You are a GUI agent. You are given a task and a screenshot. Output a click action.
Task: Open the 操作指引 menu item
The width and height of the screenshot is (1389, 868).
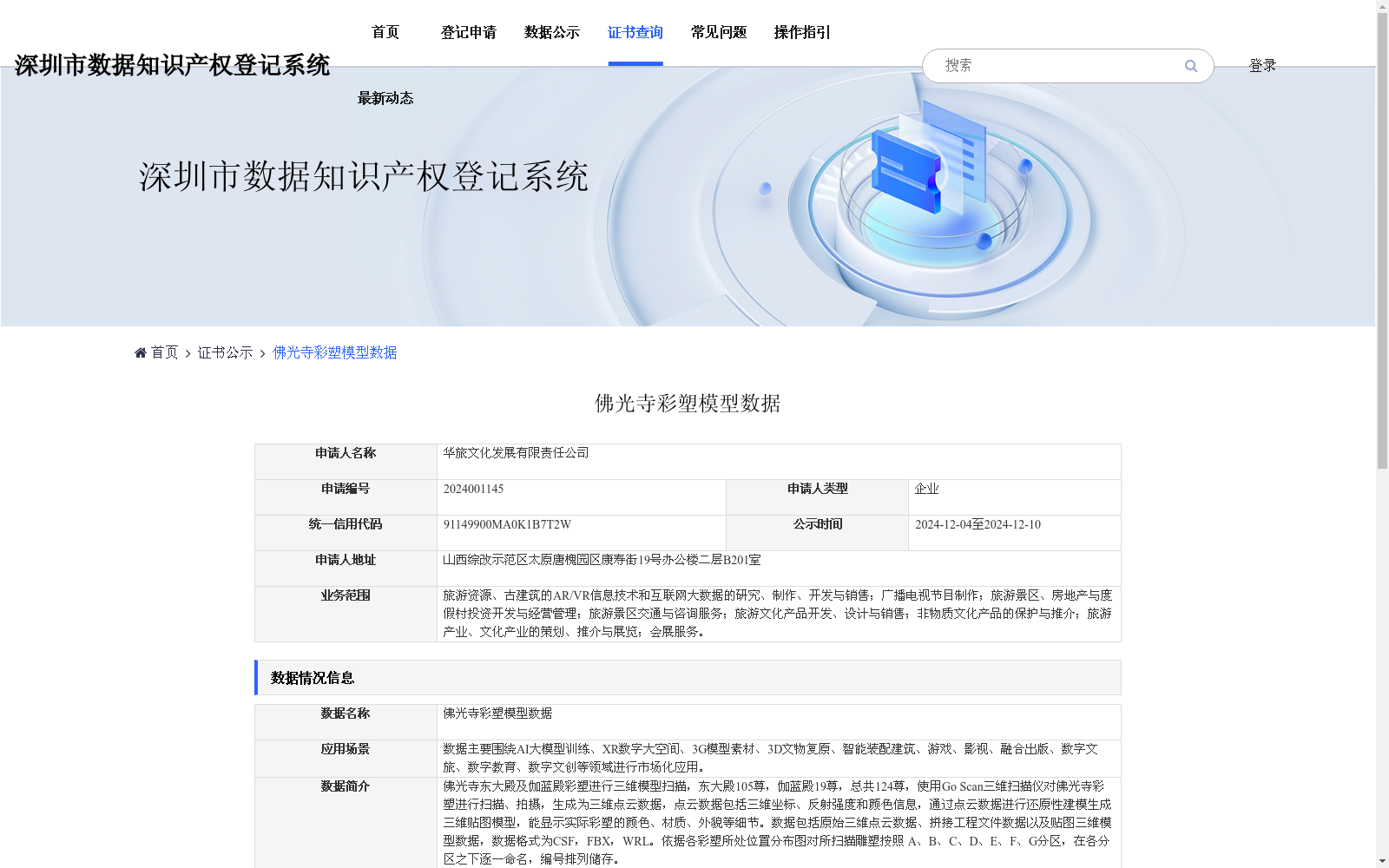click(802, 32)
